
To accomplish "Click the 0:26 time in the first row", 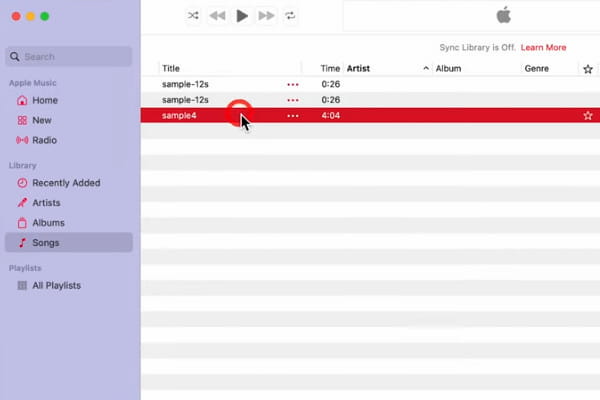I will tap(331, 84).
